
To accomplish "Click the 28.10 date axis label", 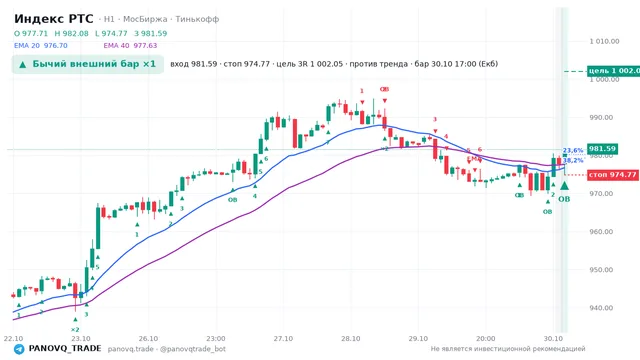I will 351,339.
